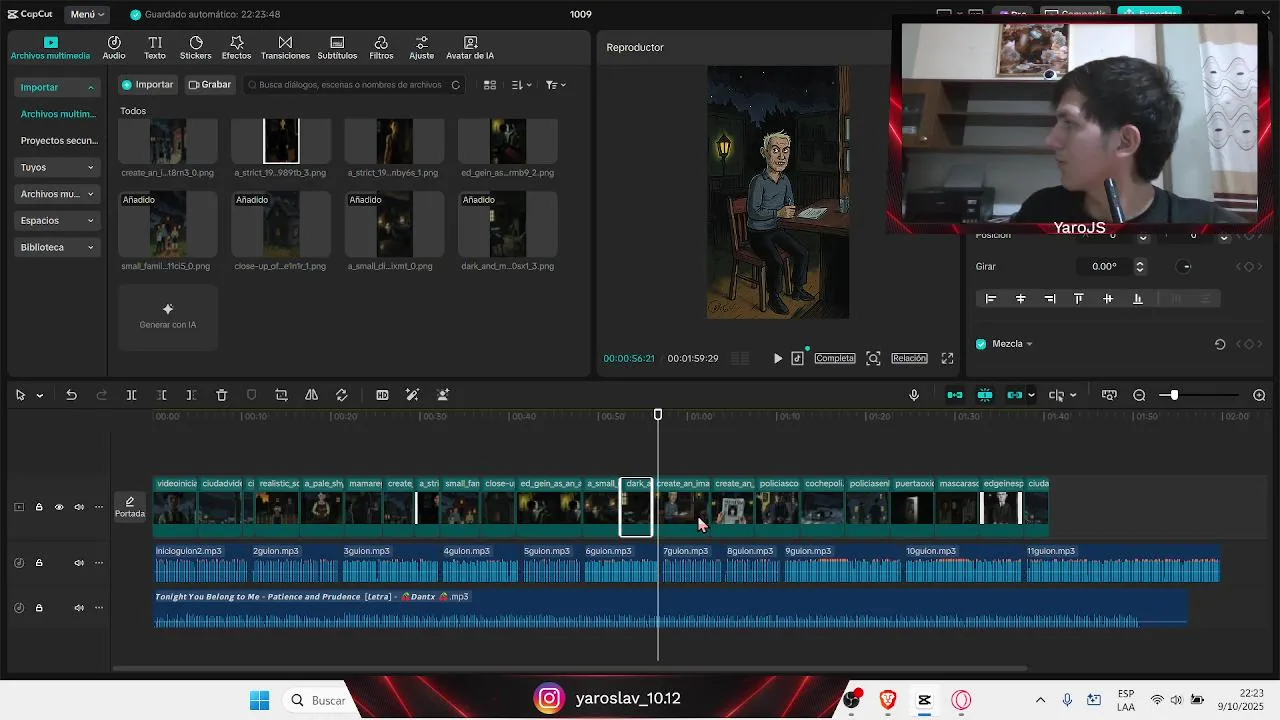1280x720 pixels.
Task: Click the HD enhance quality icon
Action: 382,395
